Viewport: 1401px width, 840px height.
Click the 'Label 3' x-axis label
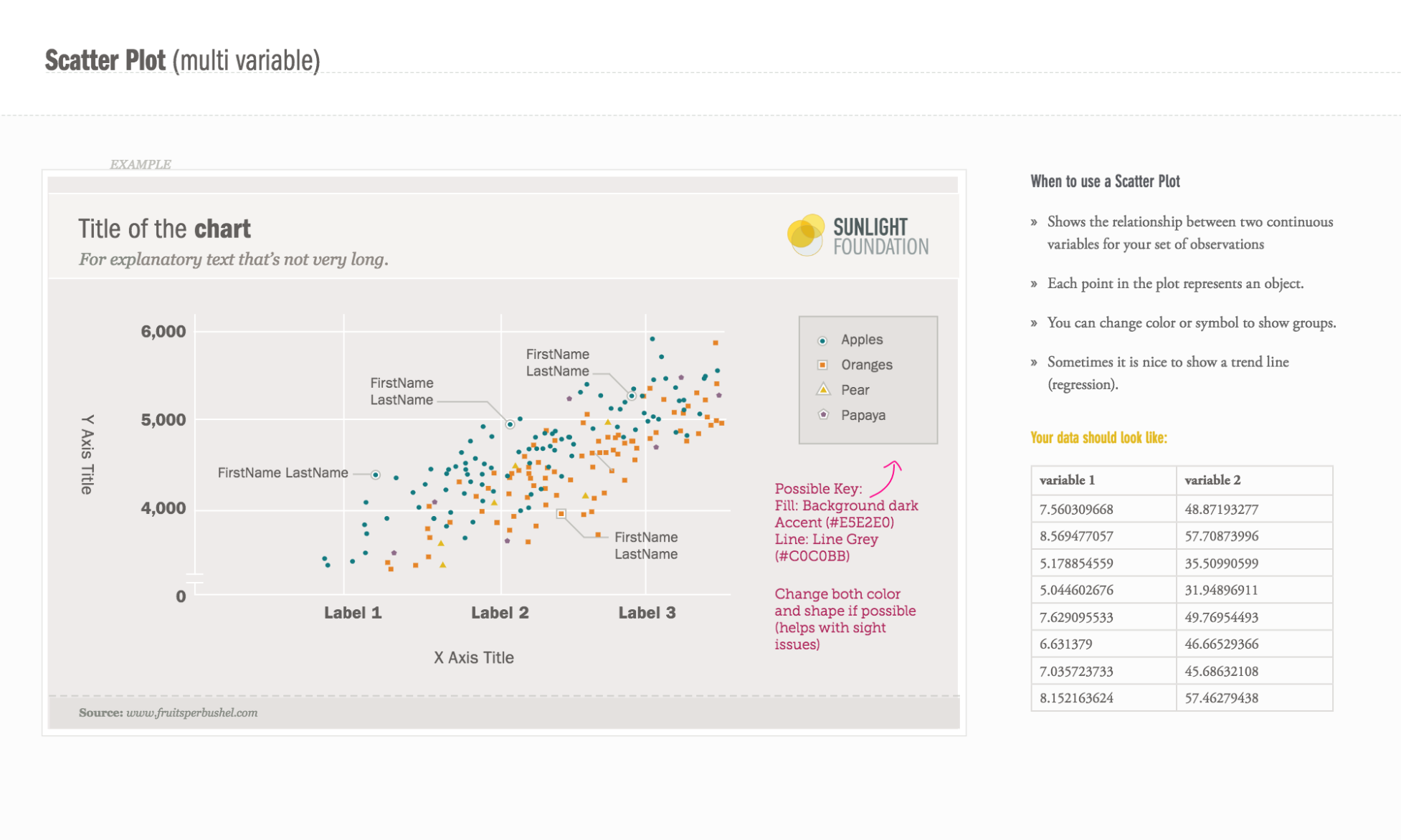(x=647, y=613)
